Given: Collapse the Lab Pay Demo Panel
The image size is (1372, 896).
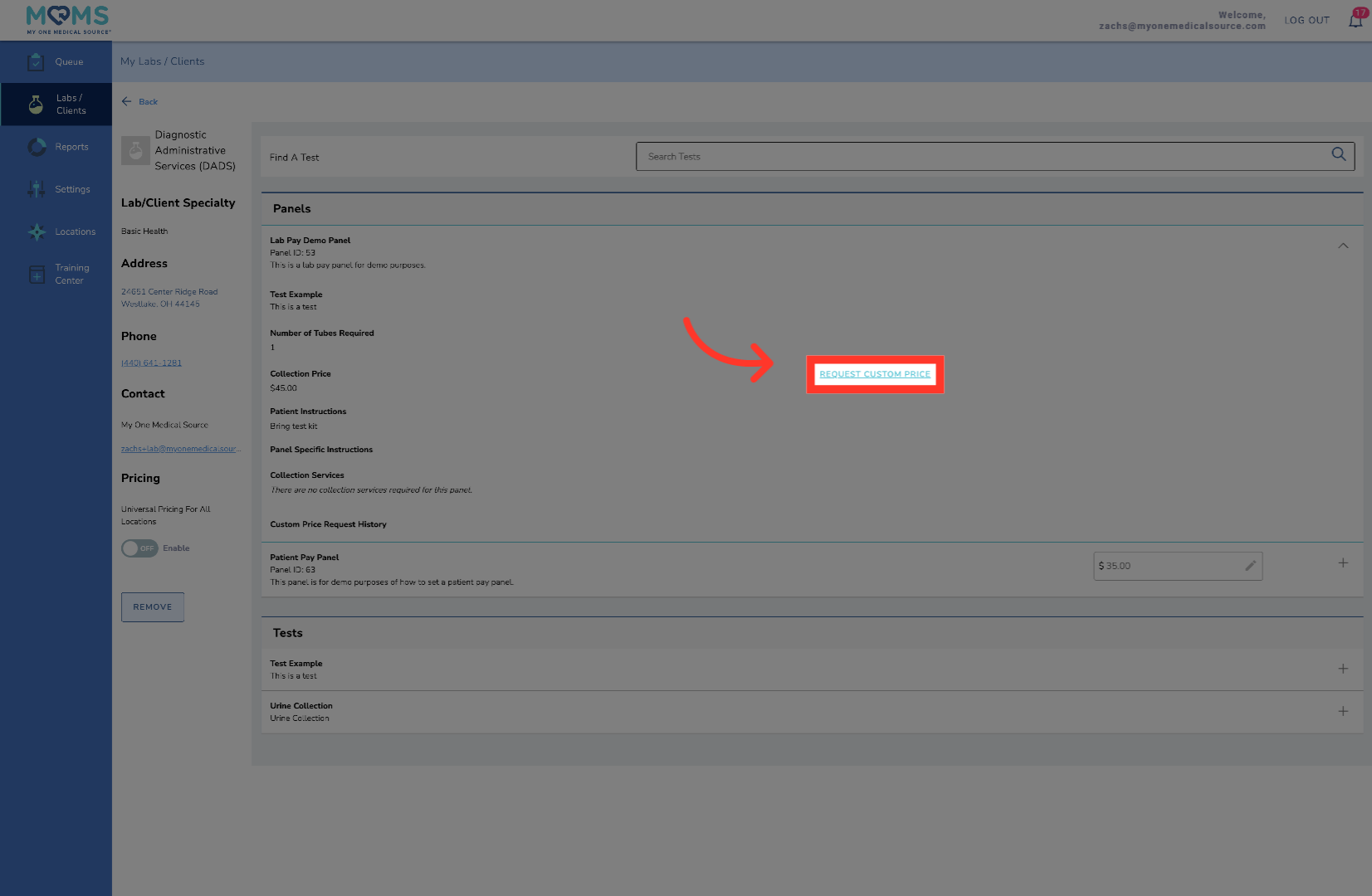Looking at the screenshot, I should click(1342, 246).
